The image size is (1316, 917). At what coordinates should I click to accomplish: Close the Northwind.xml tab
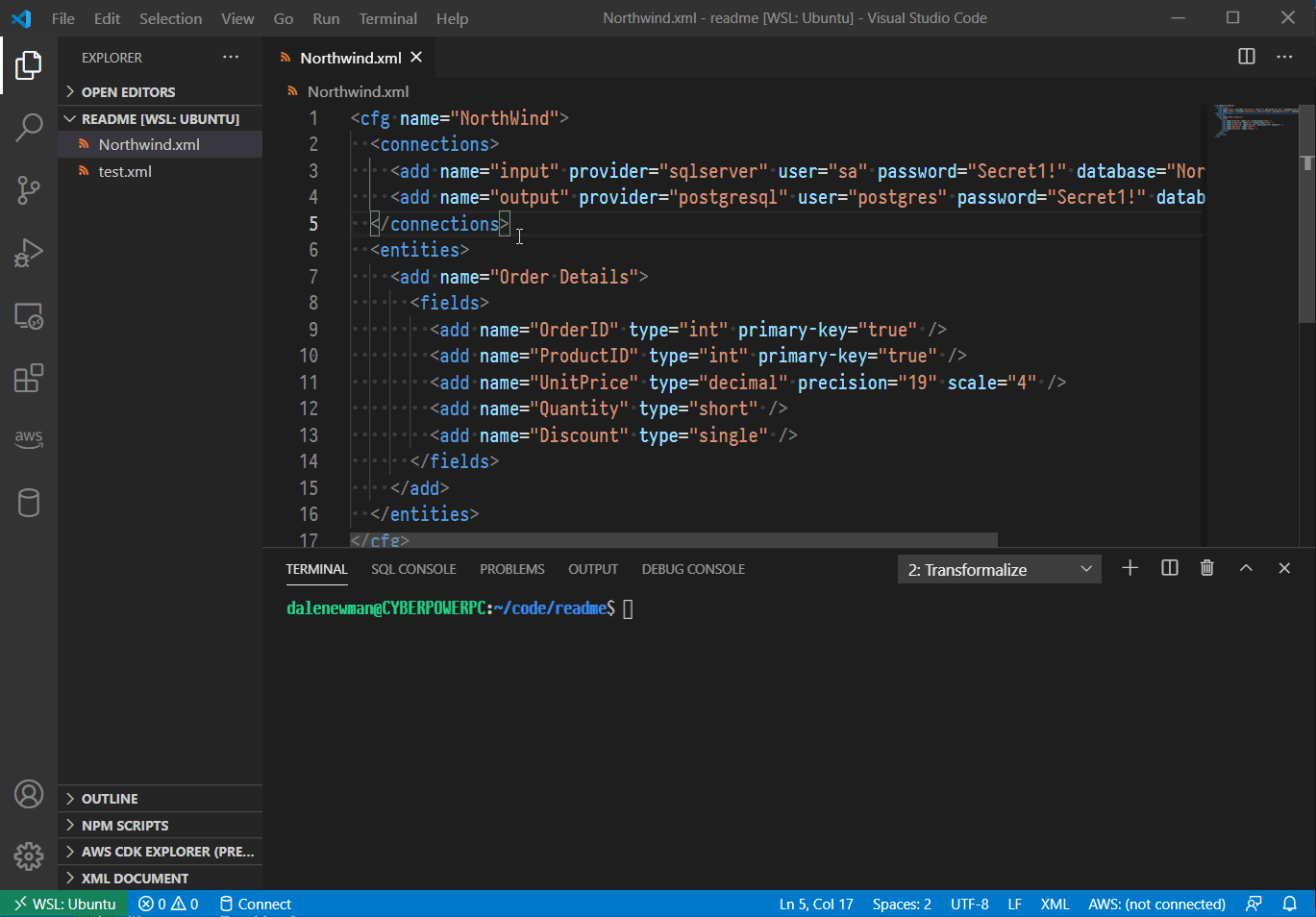click(416, 58)
